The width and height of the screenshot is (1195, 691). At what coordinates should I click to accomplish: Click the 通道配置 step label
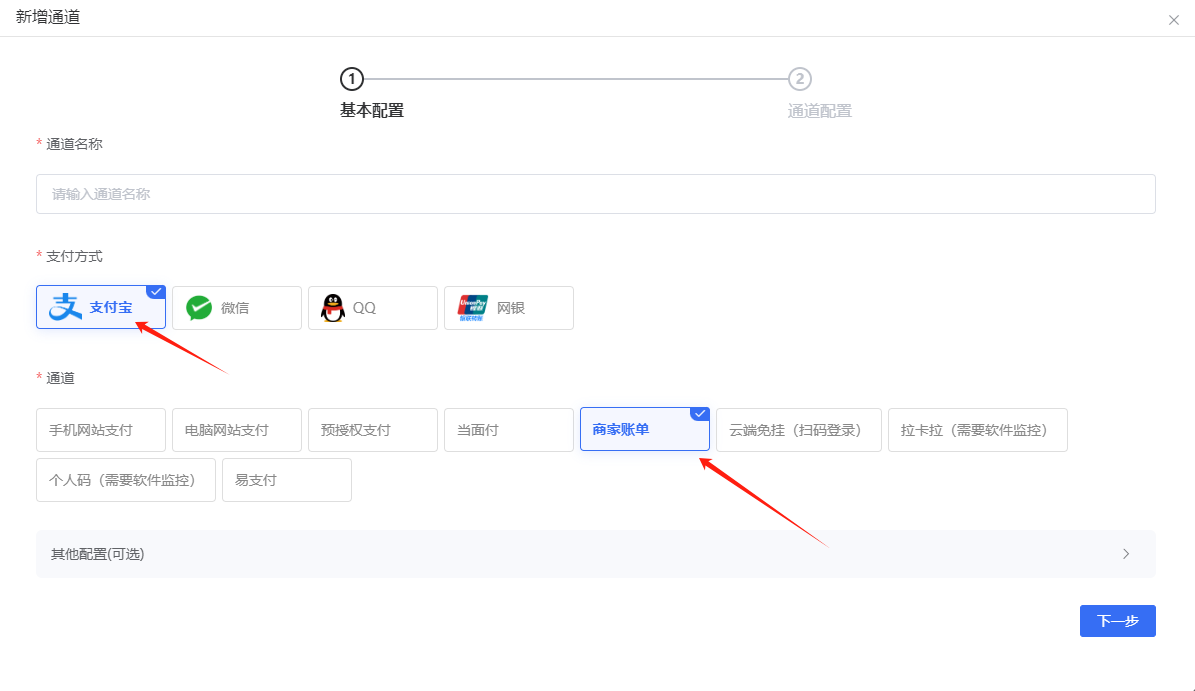pyautogui.click(x=819, y=111)
